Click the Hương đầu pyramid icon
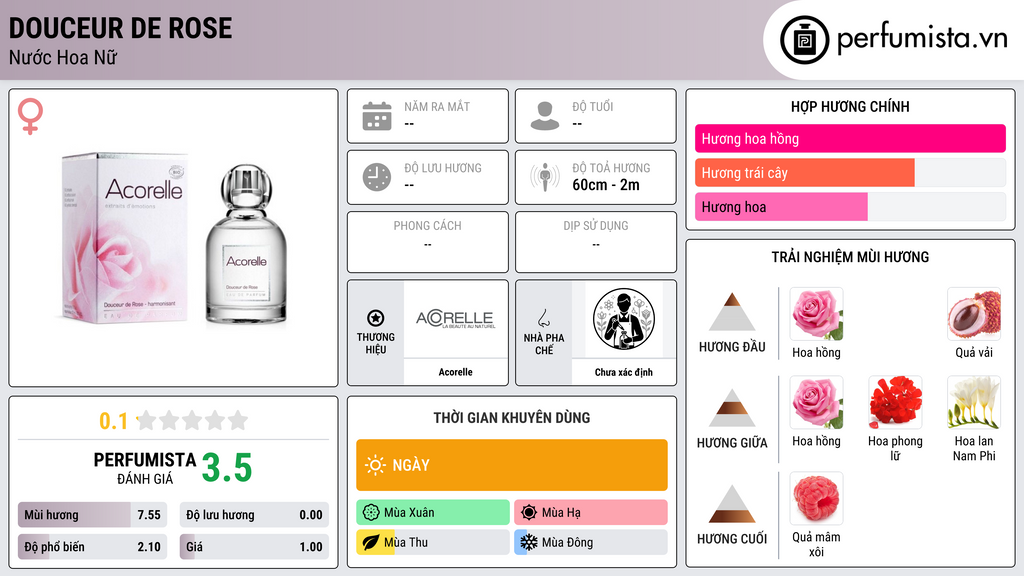 click(732, 312)
